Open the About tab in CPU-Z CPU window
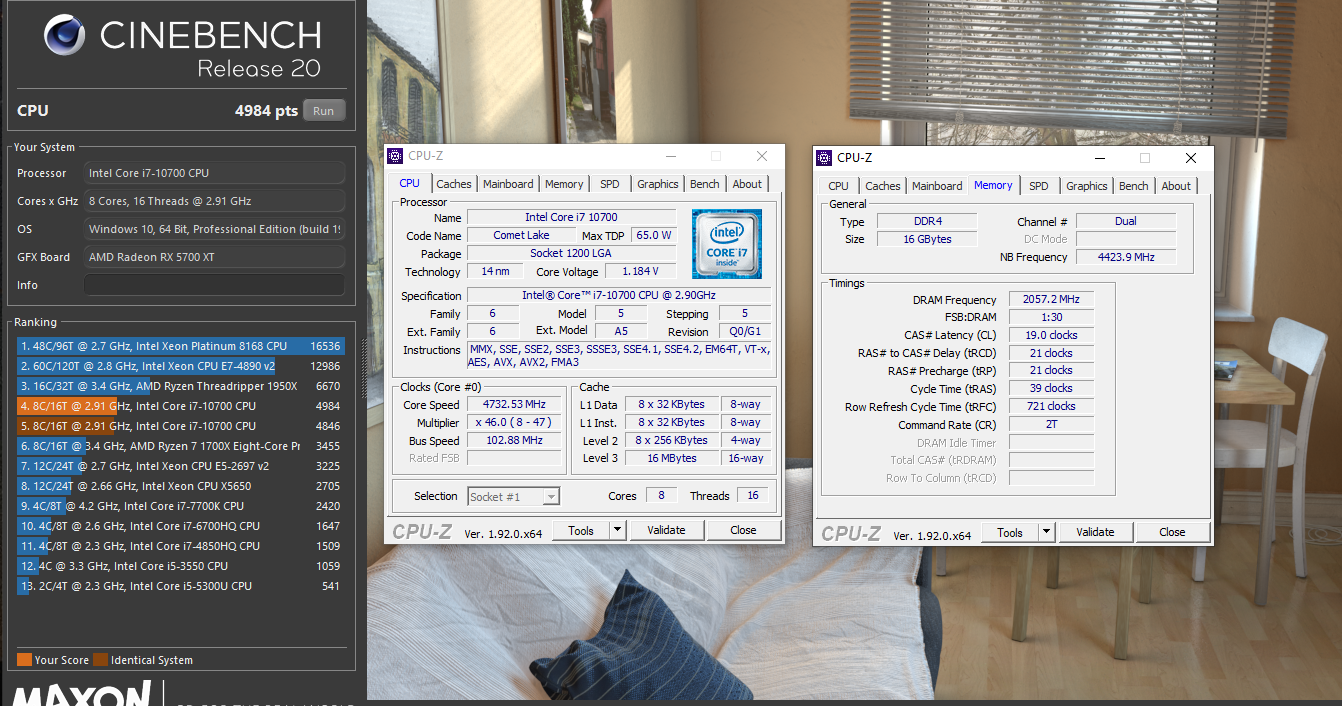Viewport: 1342px width, 706px height. point(747,184)
